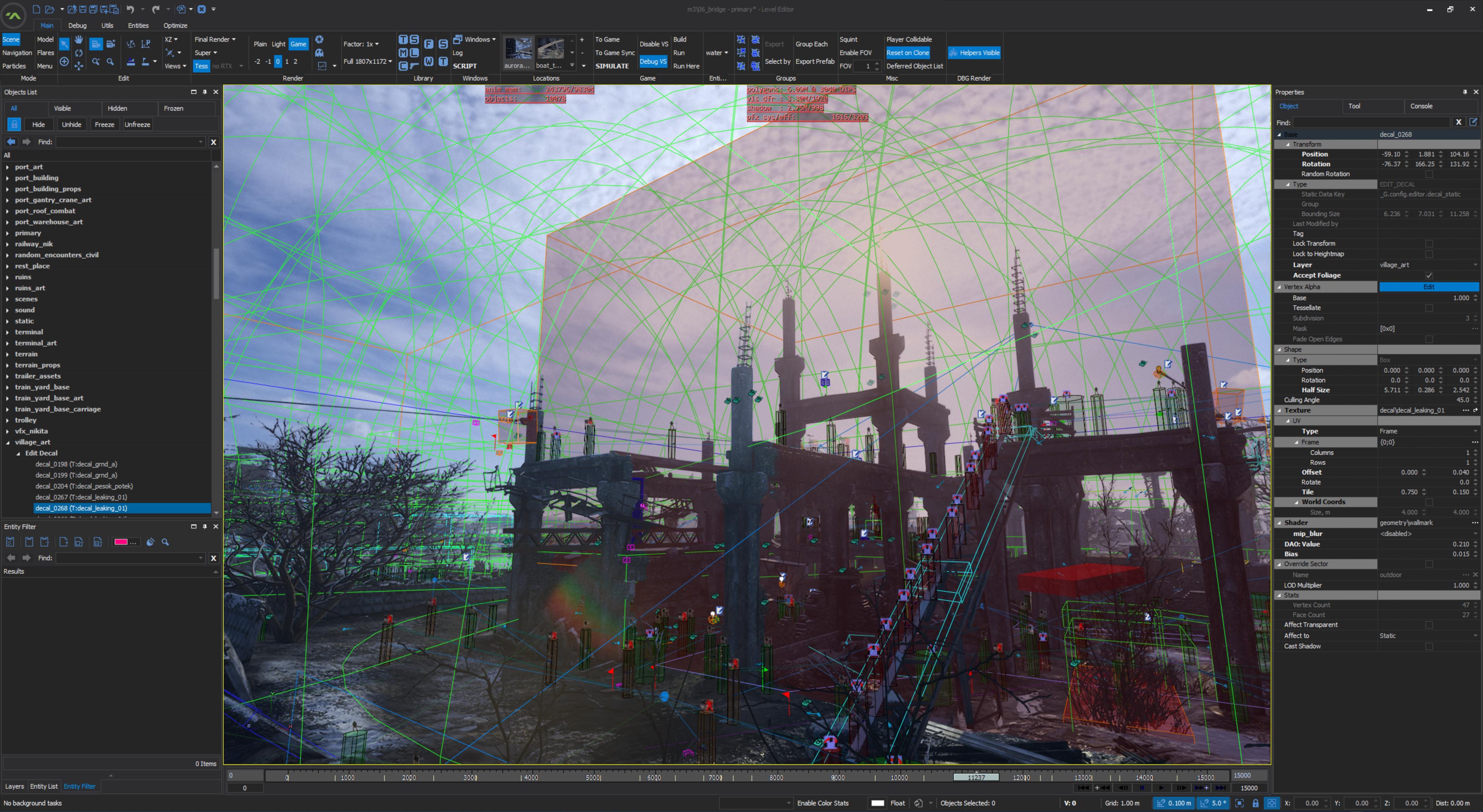
Task: Select decal_0267 in the decal list
Action: (x=81, y=497)
